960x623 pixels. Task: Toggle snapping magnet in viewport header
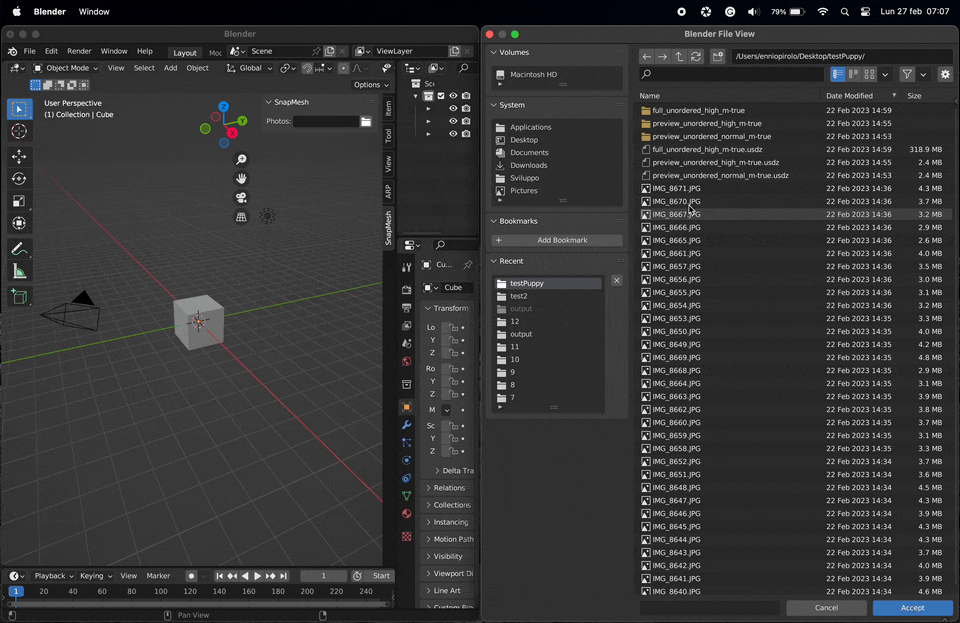[x=307, y=69]
